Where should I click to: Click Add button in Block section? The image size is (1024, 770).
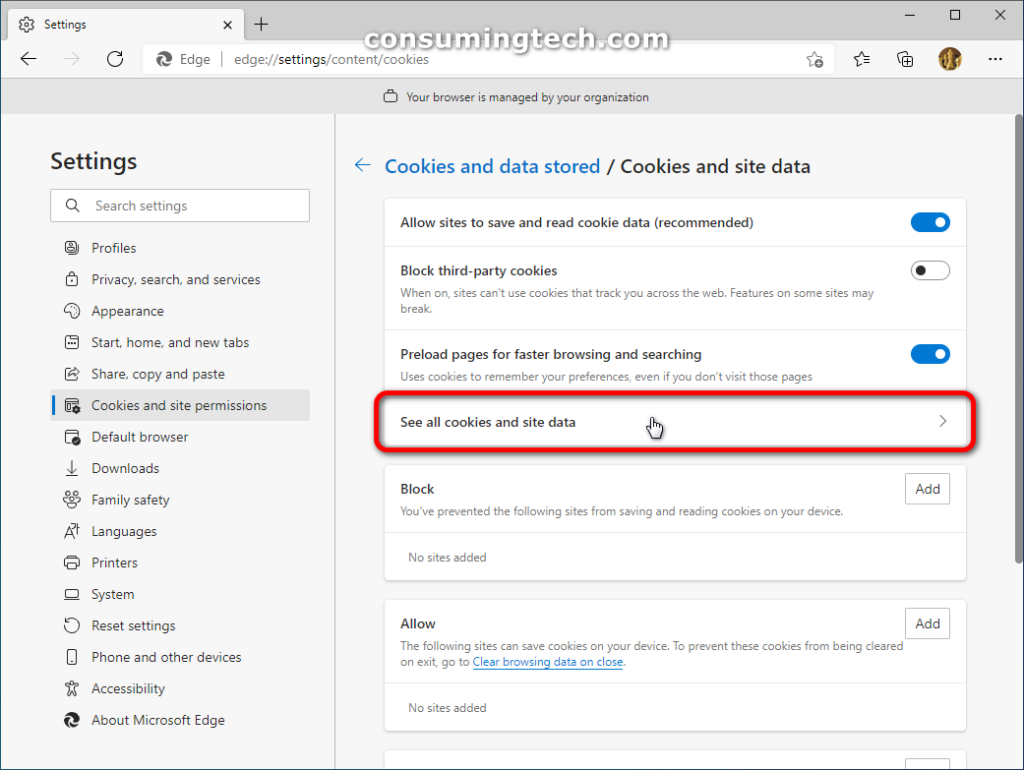(927, 489)
